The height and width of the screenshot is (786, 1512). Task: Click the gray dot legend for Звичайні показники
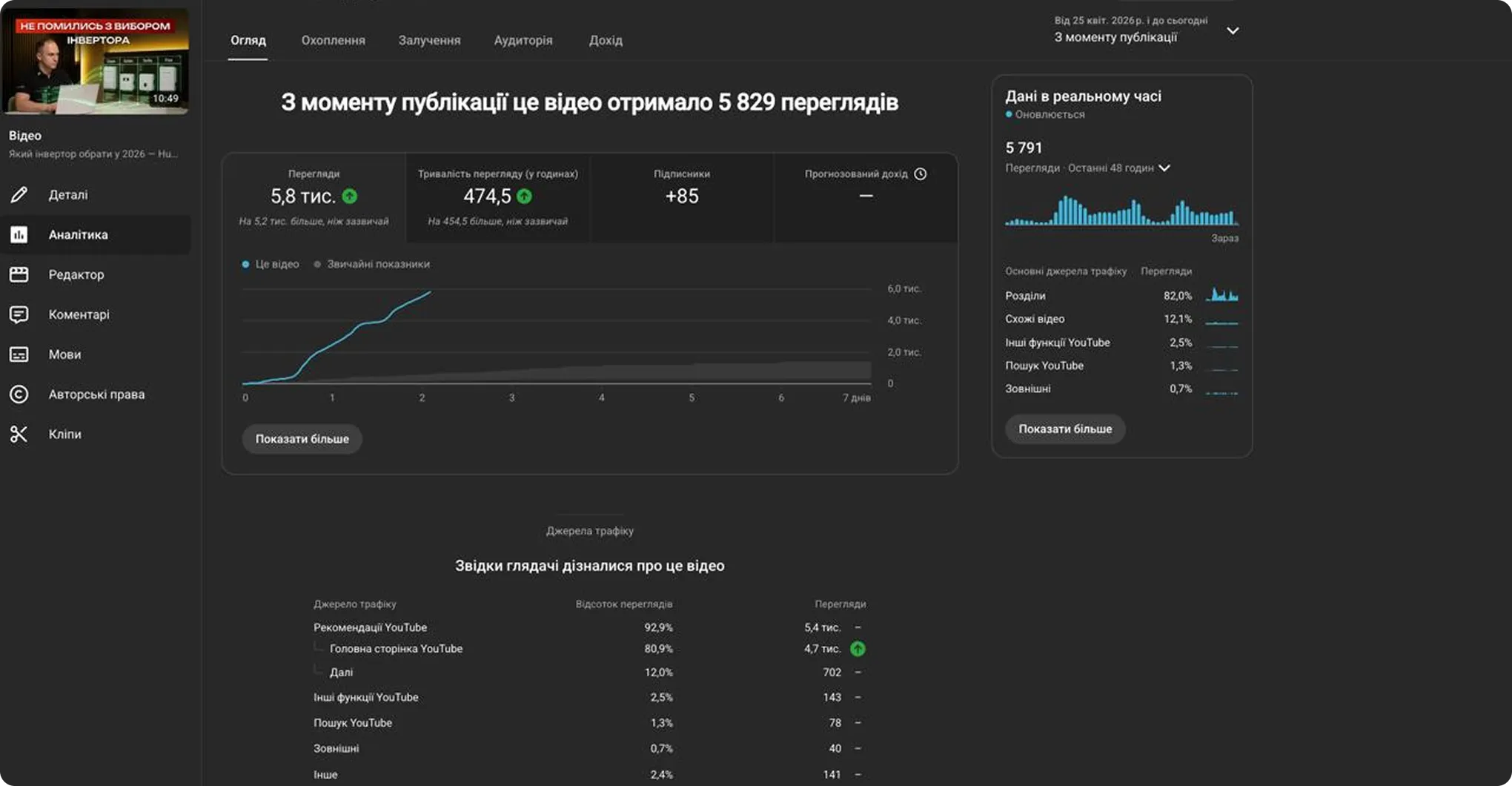(317, 265)
